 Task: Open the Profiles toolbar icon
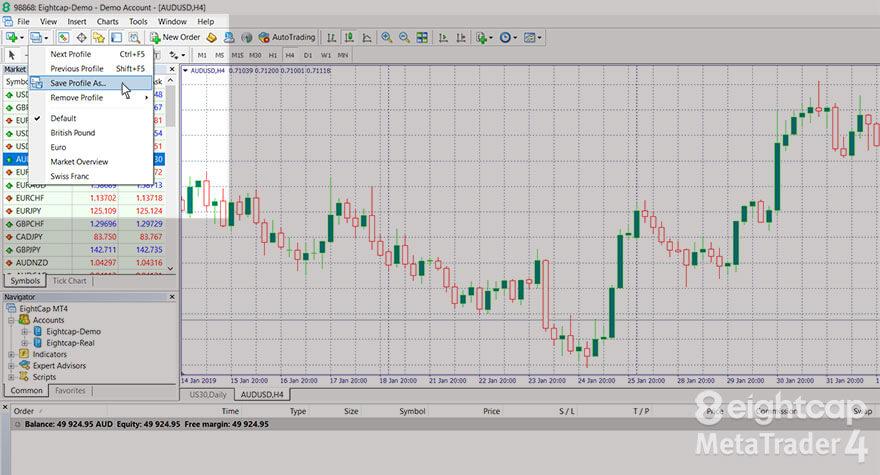(36, 38)
